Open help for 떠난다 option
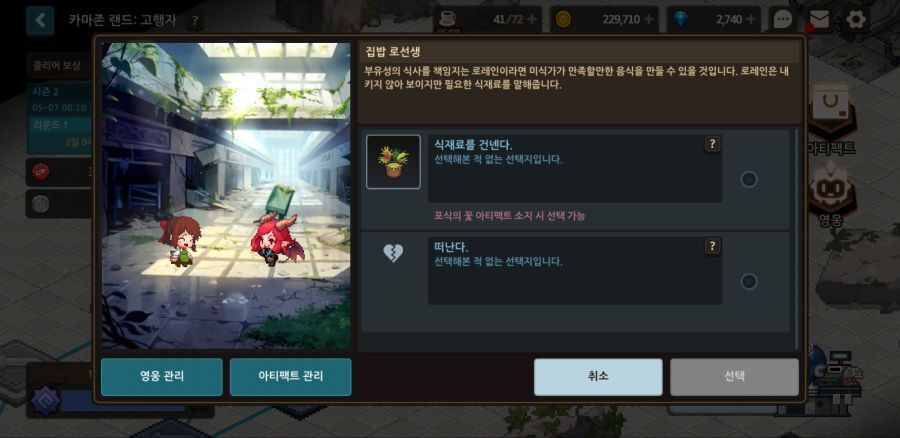Viewport: 900px width, 438px height. point(712,246)
